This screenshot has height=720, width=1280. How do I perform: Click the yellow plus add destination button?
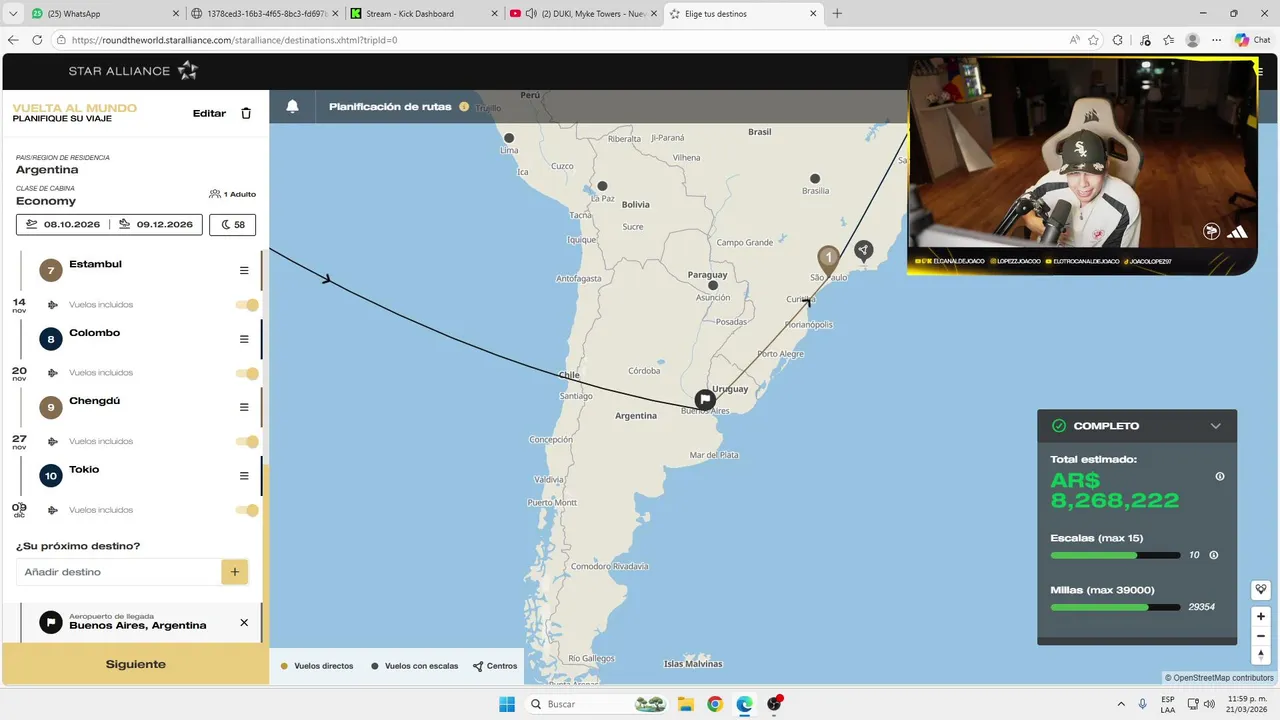click(x=234, y=572)
